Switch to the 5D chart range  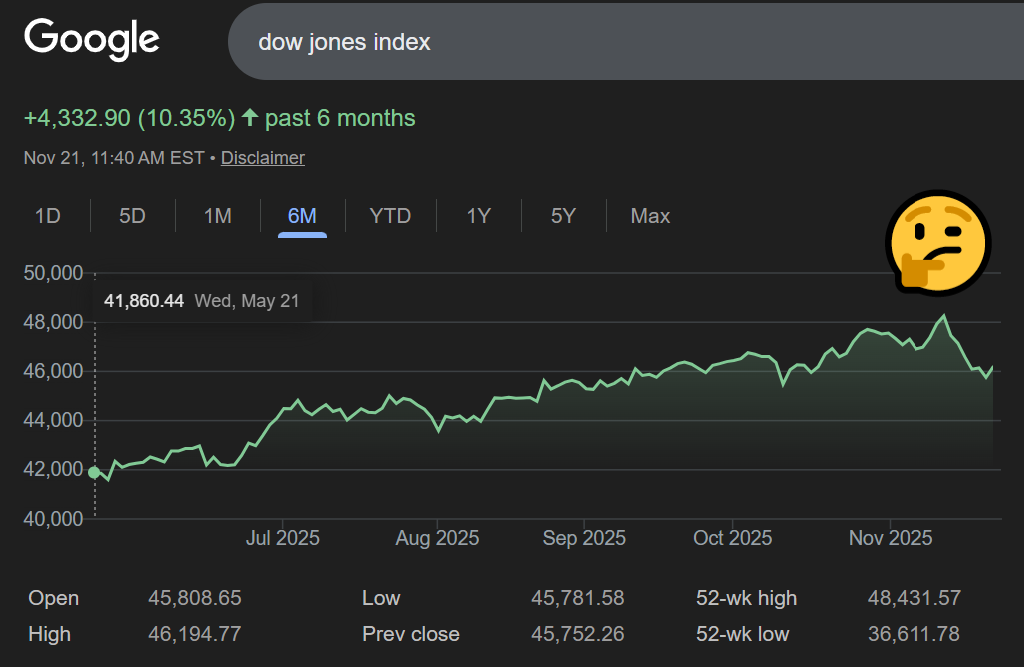coord(132,216)
